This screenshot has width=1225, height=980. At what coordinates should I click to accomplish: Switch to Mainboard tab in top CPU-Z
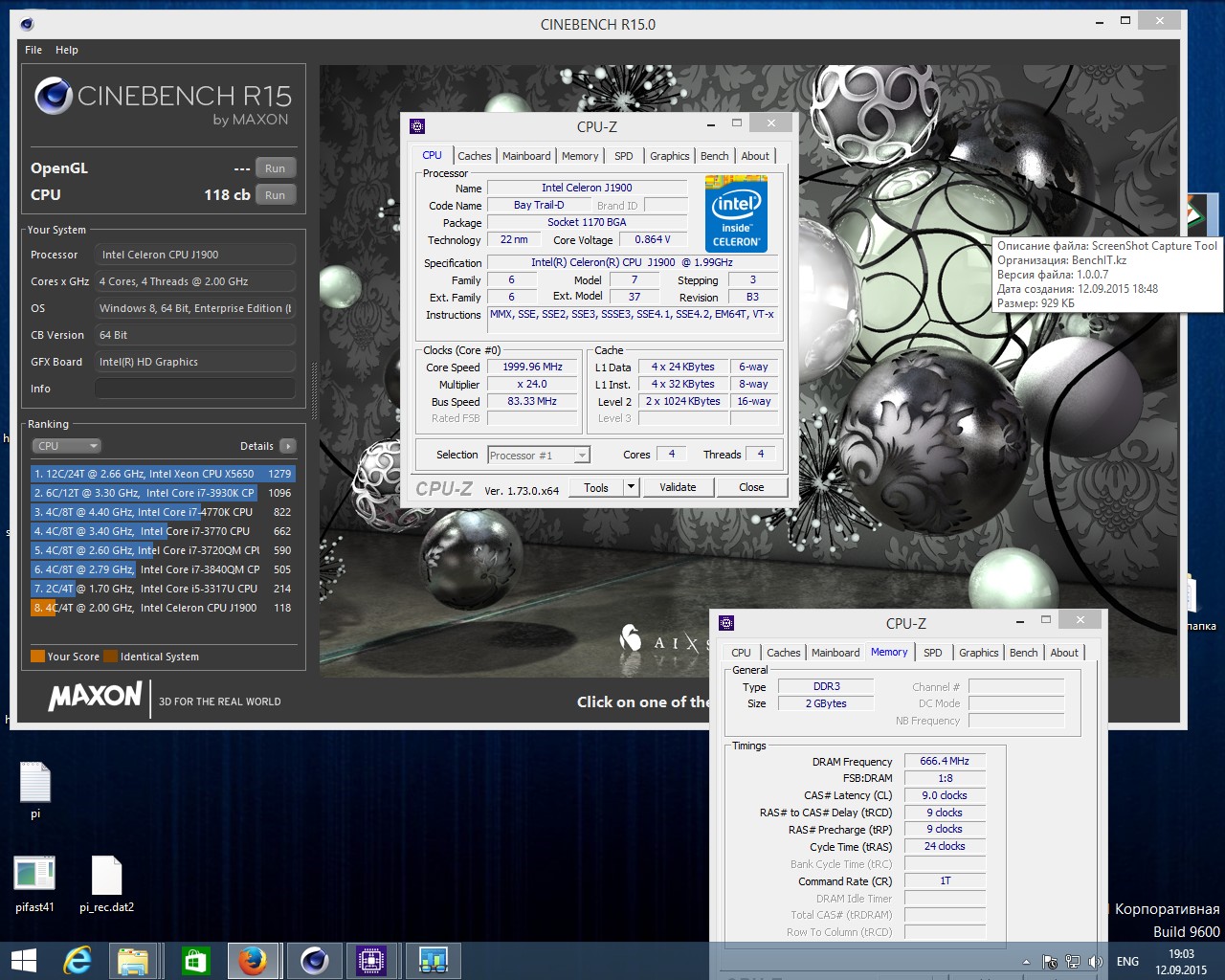[x=526, y=156]
